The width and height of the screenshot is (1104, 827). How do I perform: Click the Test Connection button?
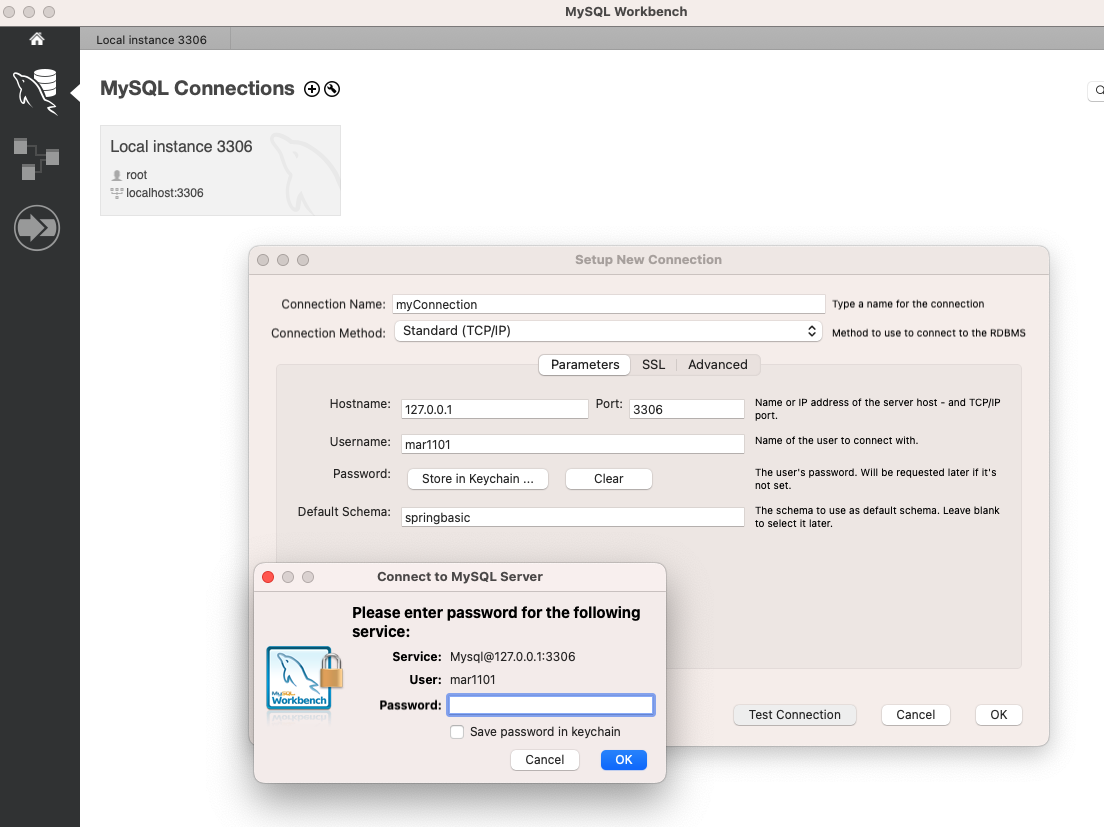point(794,714)
